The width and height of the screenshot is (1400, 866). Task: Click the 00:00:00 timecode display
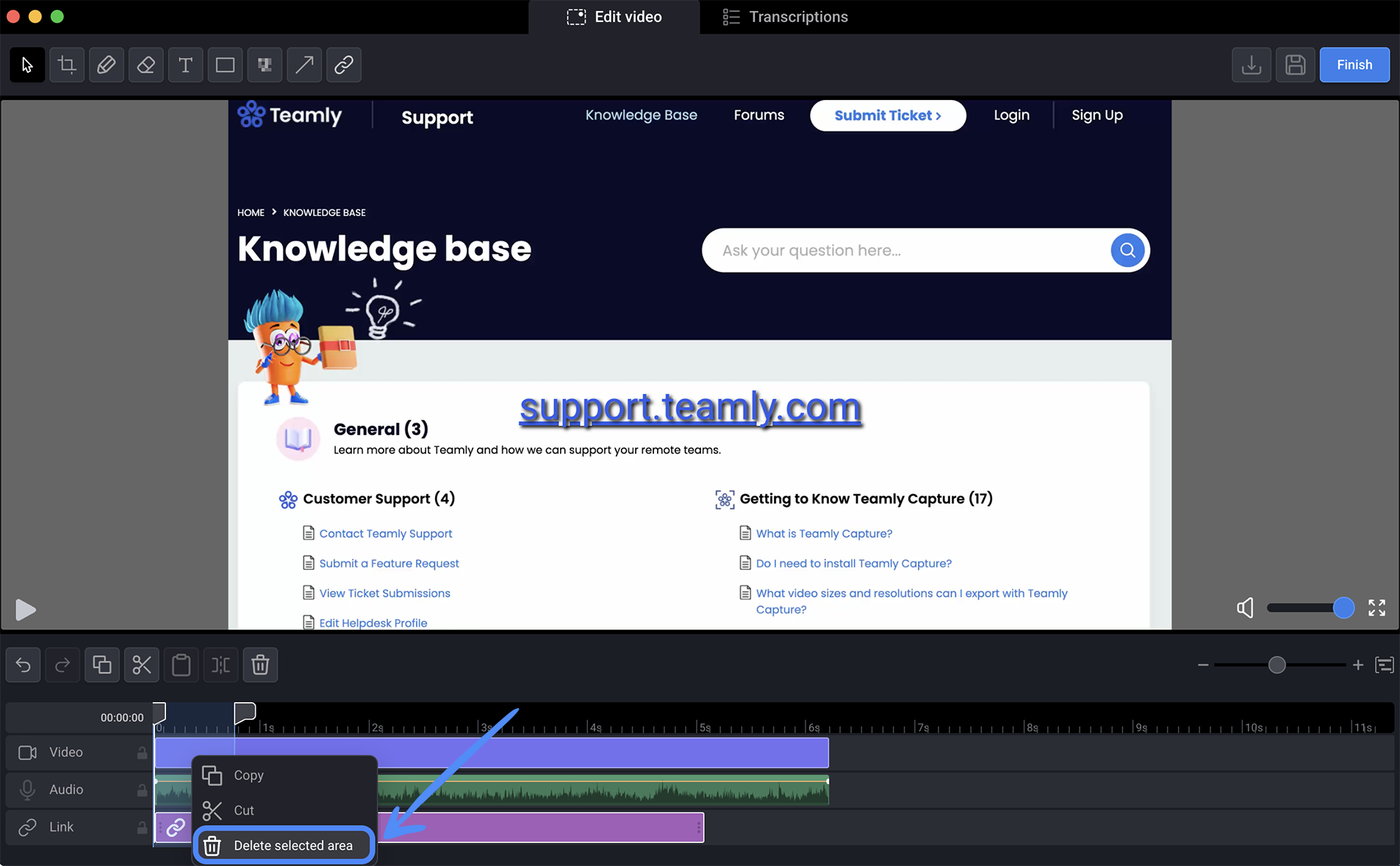click(x=122, y=718)
